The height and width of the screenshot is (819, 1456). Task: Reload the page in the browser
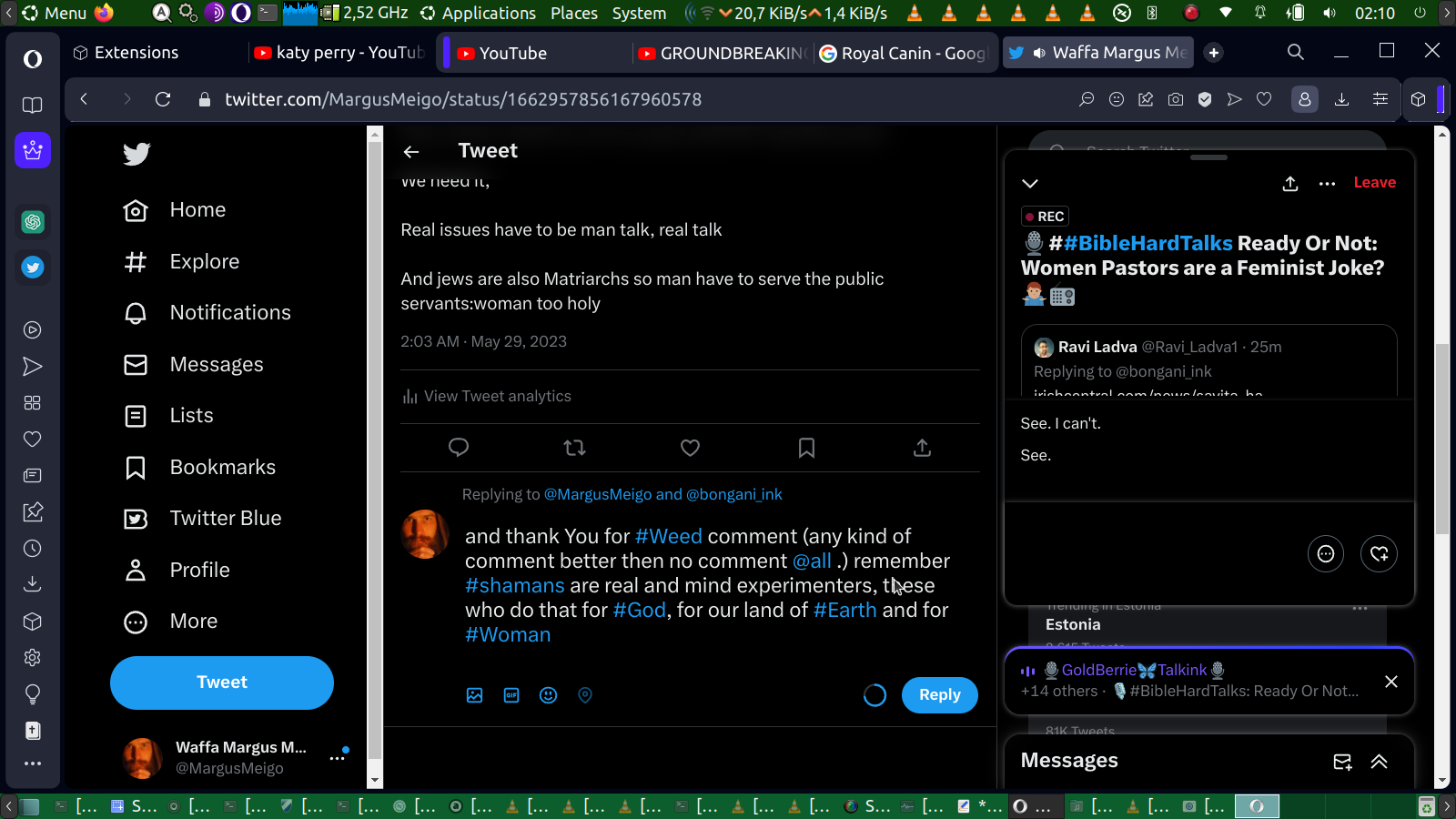click(163, 99)
